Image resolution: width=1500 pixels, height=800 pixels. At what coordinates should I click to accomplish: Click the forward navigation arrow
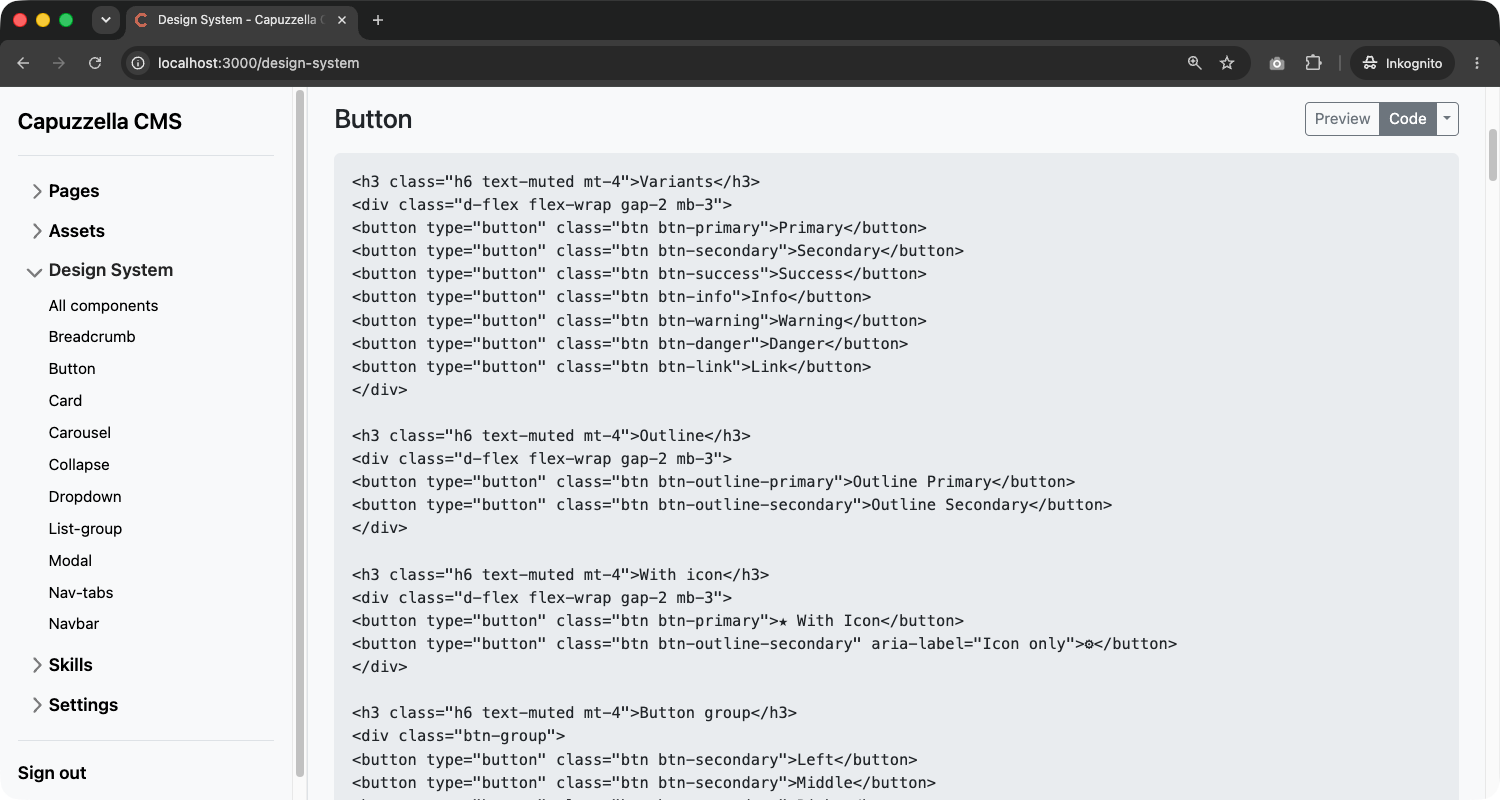point(59,63)
